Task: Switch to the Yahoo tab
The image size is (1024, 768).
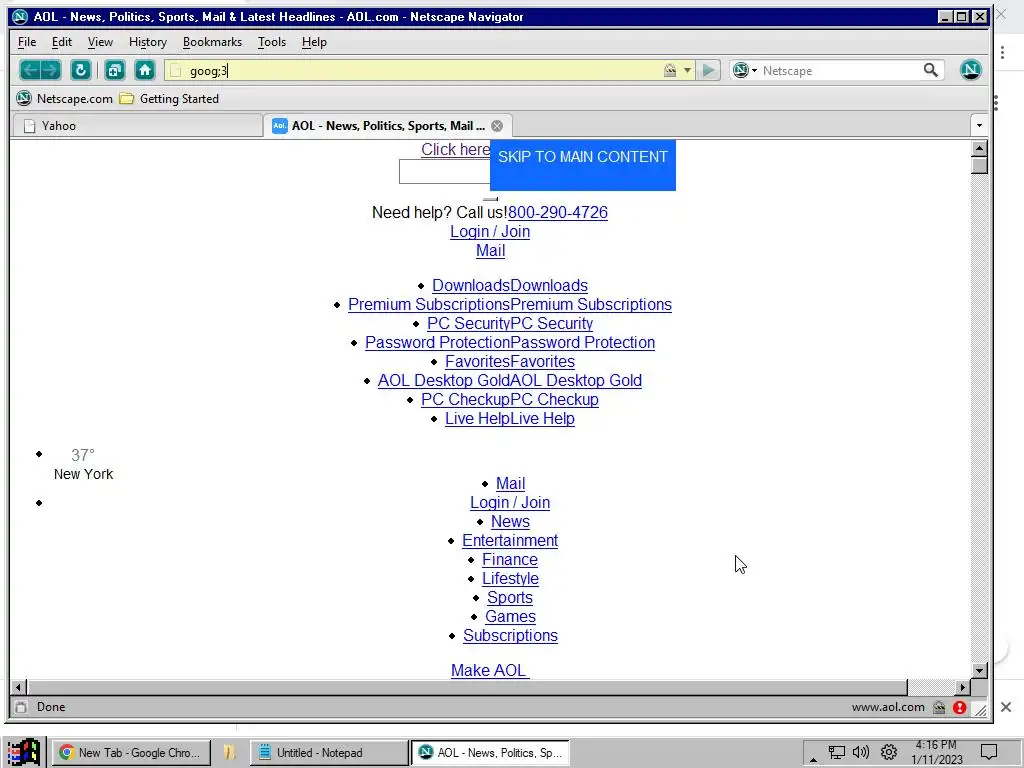Action: (x=137, y=126)
